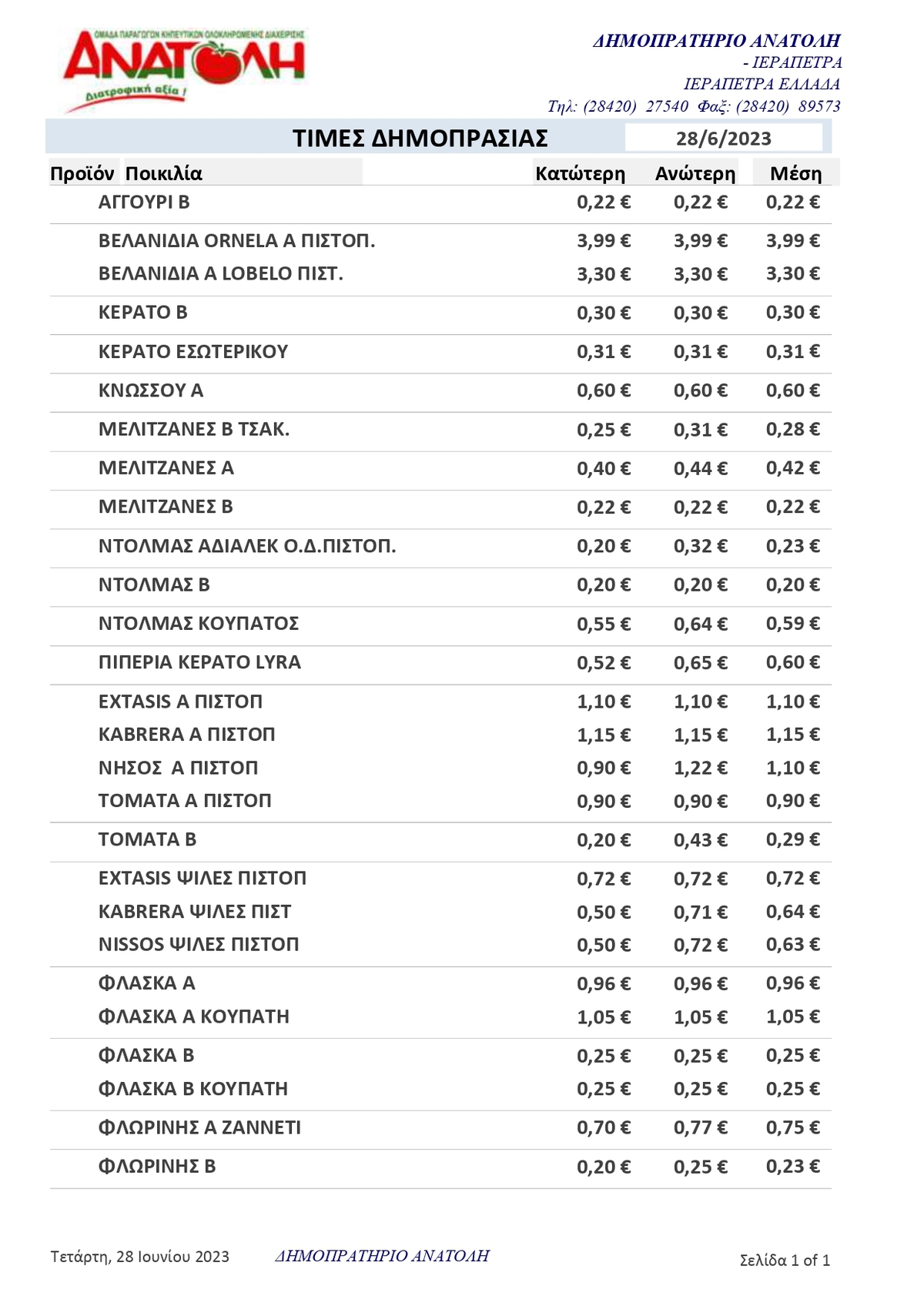Click the Ανώτερη column header
Viewport: 924px width, 1306px height.
(695, 173)
